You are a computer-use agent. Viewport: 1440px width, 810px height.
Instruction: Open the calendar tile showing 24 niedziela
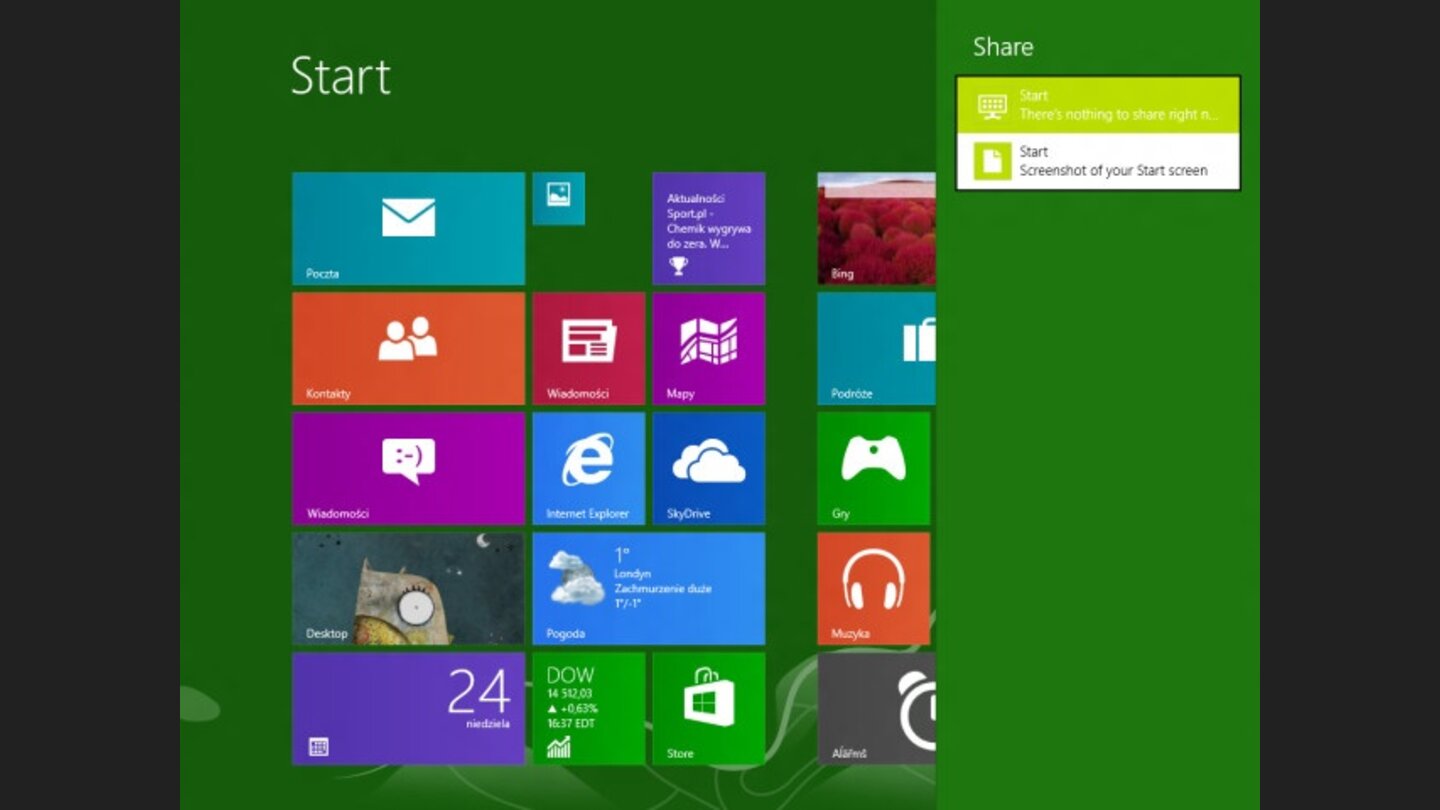[x=408, y=708]
